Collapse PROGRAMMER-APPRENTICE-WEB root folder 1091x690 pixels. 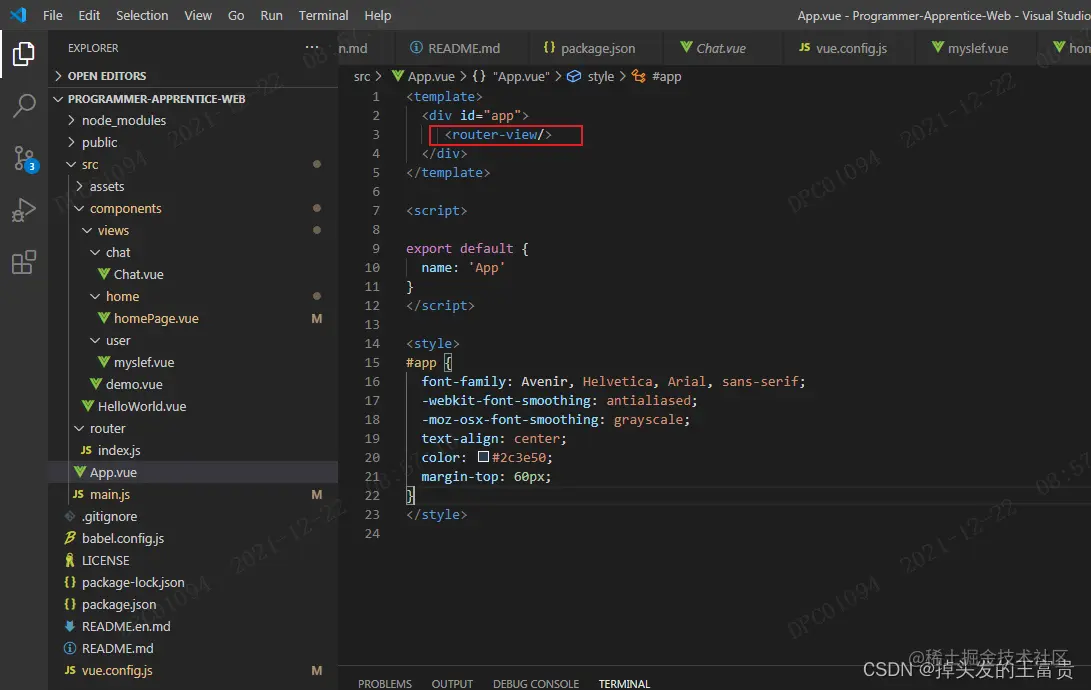pyautogui.click(x=58, y=99)
